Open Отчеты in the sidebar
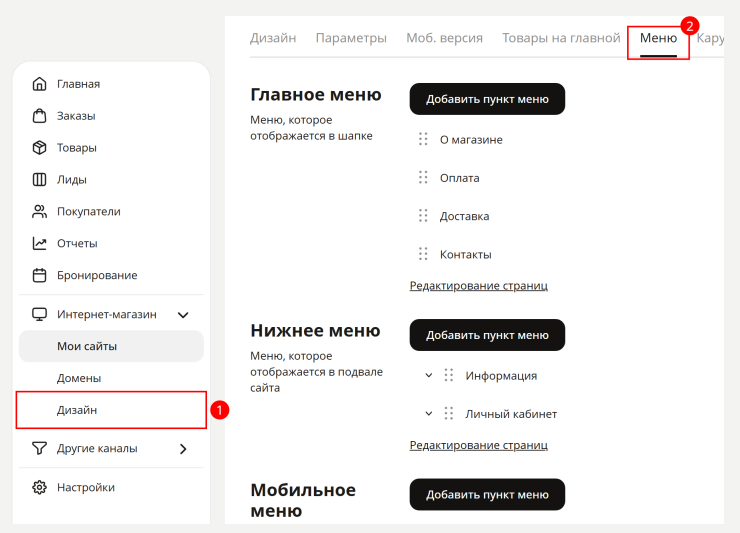This screenshot has height=533, width=740. point(111,243)
